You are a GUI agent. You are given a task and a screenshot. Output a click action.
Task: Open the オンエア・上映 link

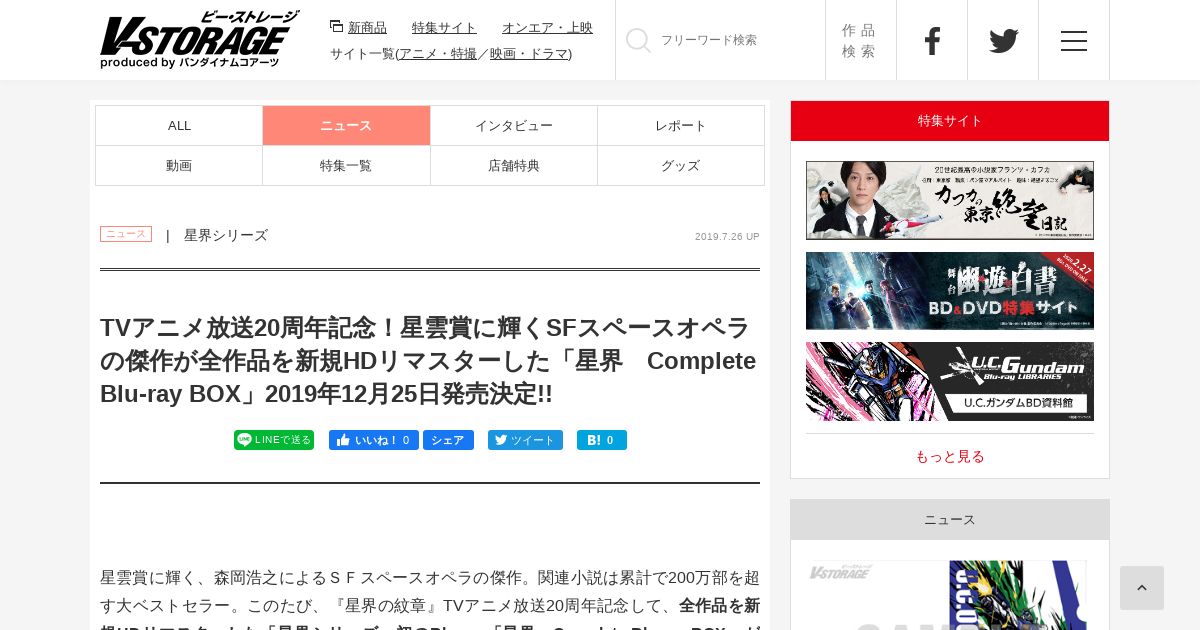point(547,27)
